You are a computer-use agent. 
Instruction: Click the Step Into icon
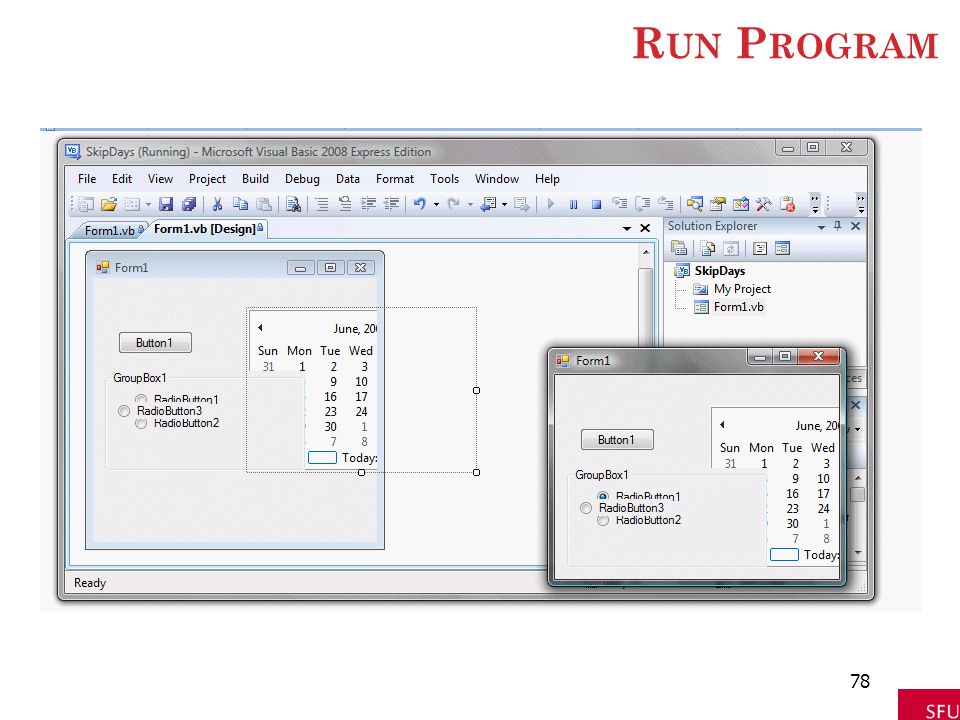(620, 204)
